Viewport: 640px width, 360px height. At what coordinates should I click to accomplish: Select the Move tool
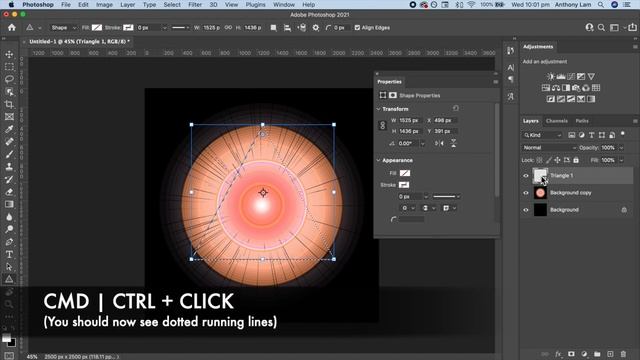9,54
